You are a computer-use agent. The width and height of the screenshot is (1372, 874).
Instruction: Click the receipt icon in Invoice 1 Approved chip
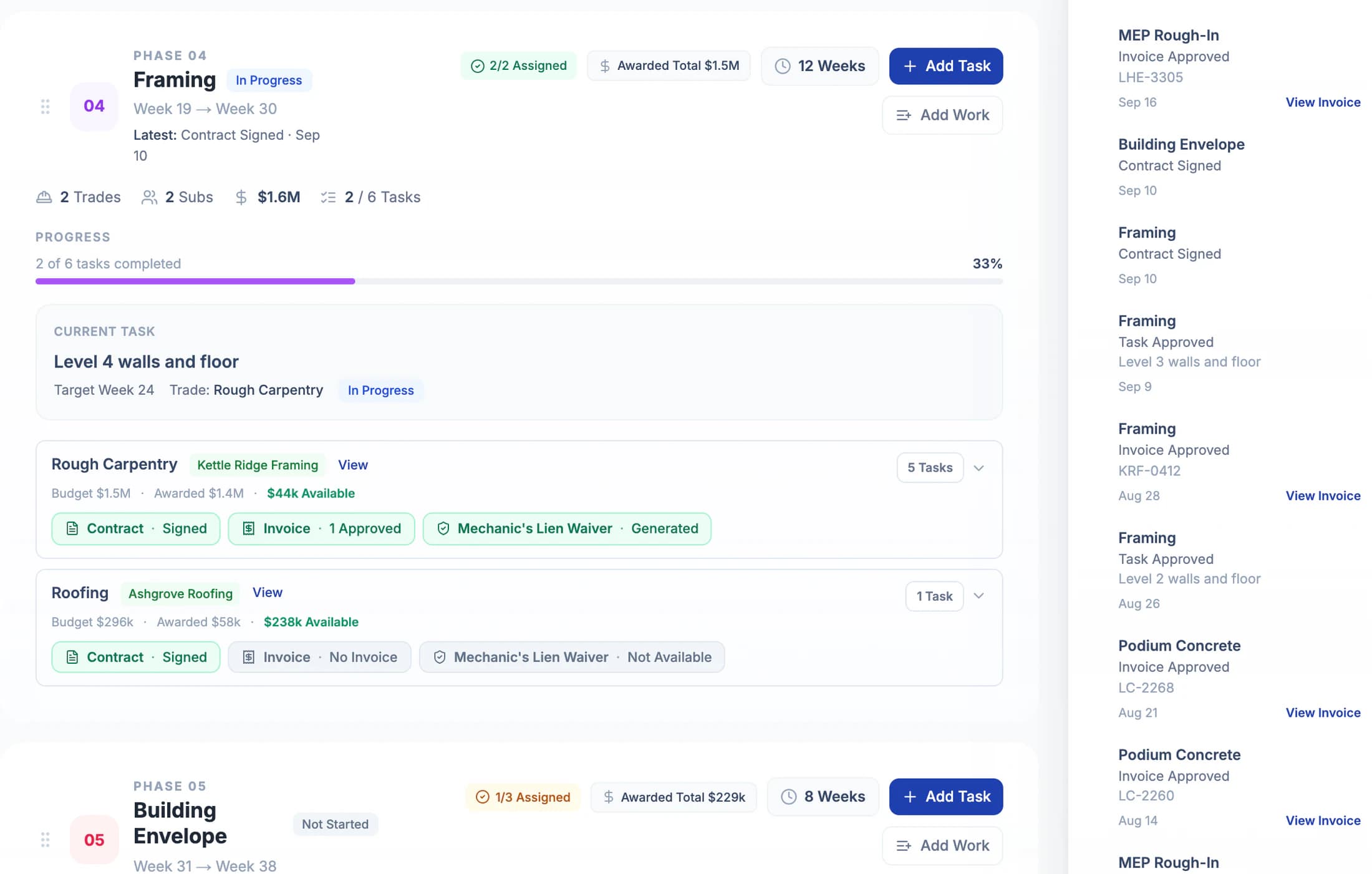tap(248, 528)
